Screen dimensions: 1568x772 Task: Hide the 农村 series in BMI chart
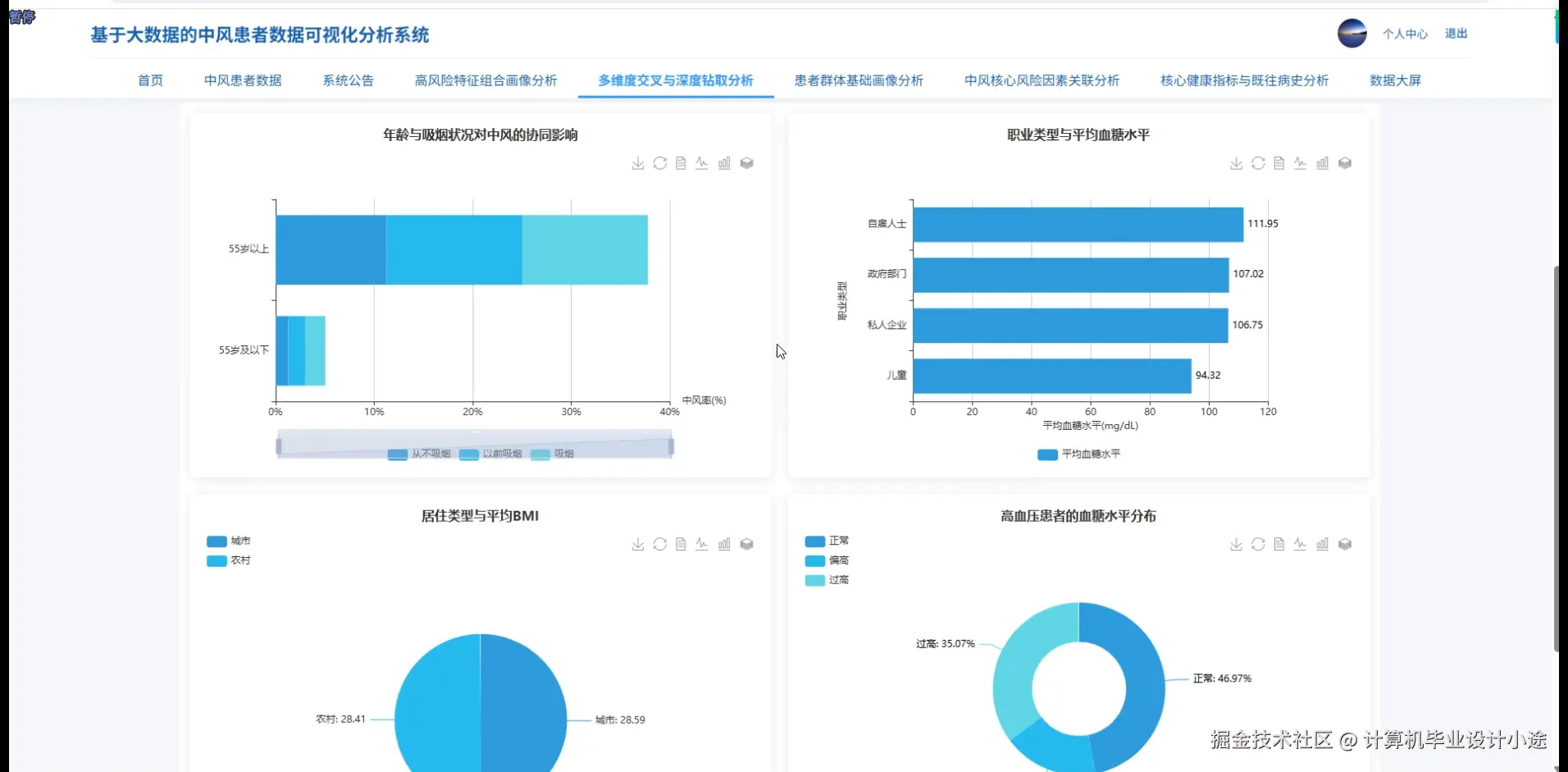point(228,560)
